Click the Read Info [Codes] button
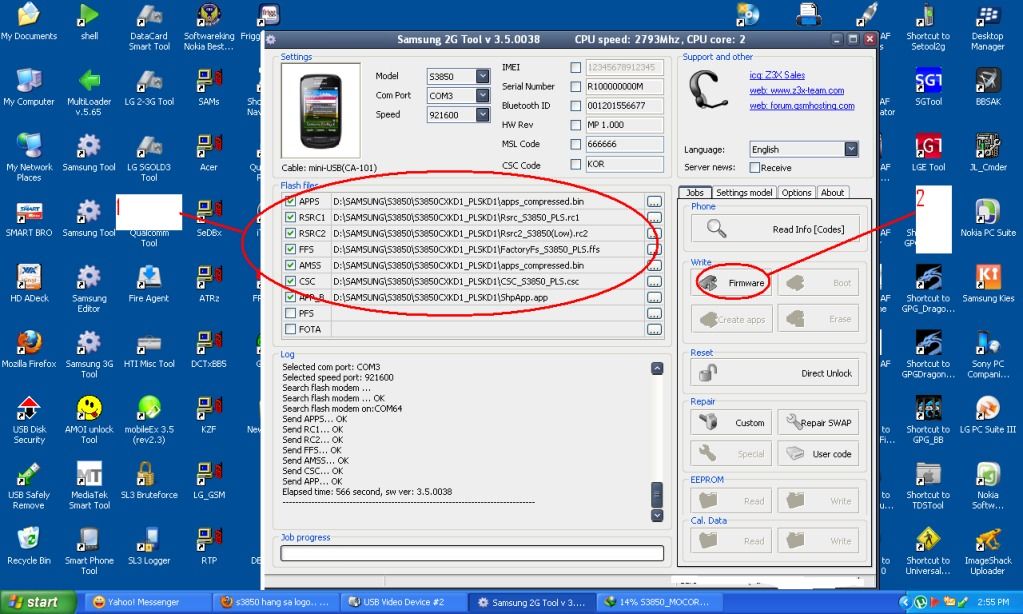Viewport: 1023px width, 614px height. [775, 229]
